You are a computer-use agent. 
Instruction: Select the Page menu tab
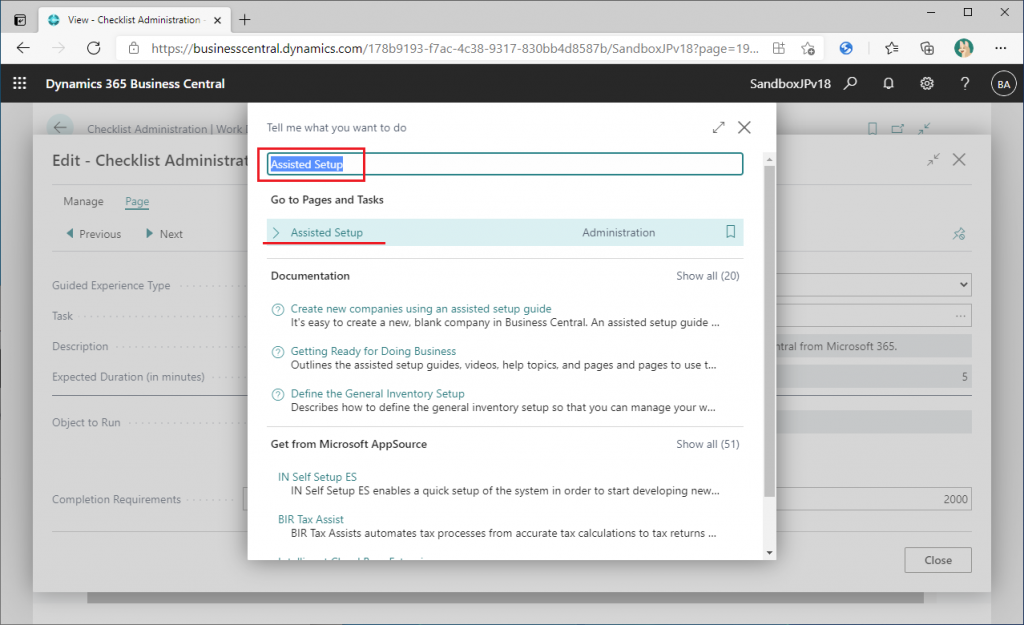point(137,201)
